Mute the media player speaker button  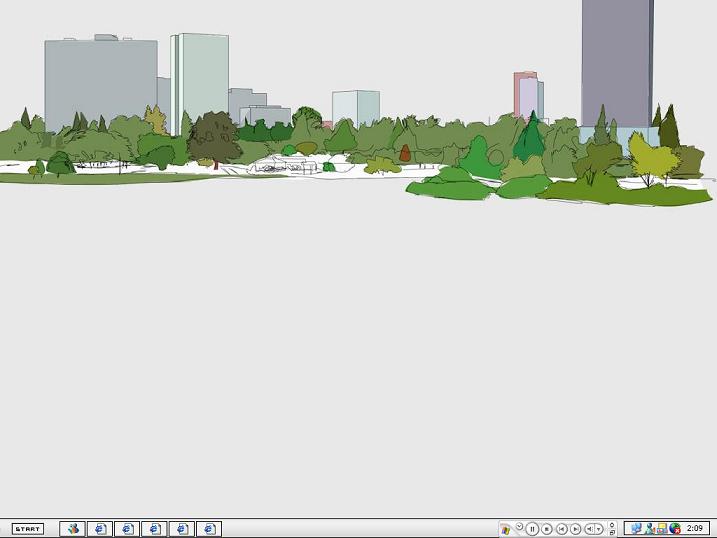click(x=589, y=529)
